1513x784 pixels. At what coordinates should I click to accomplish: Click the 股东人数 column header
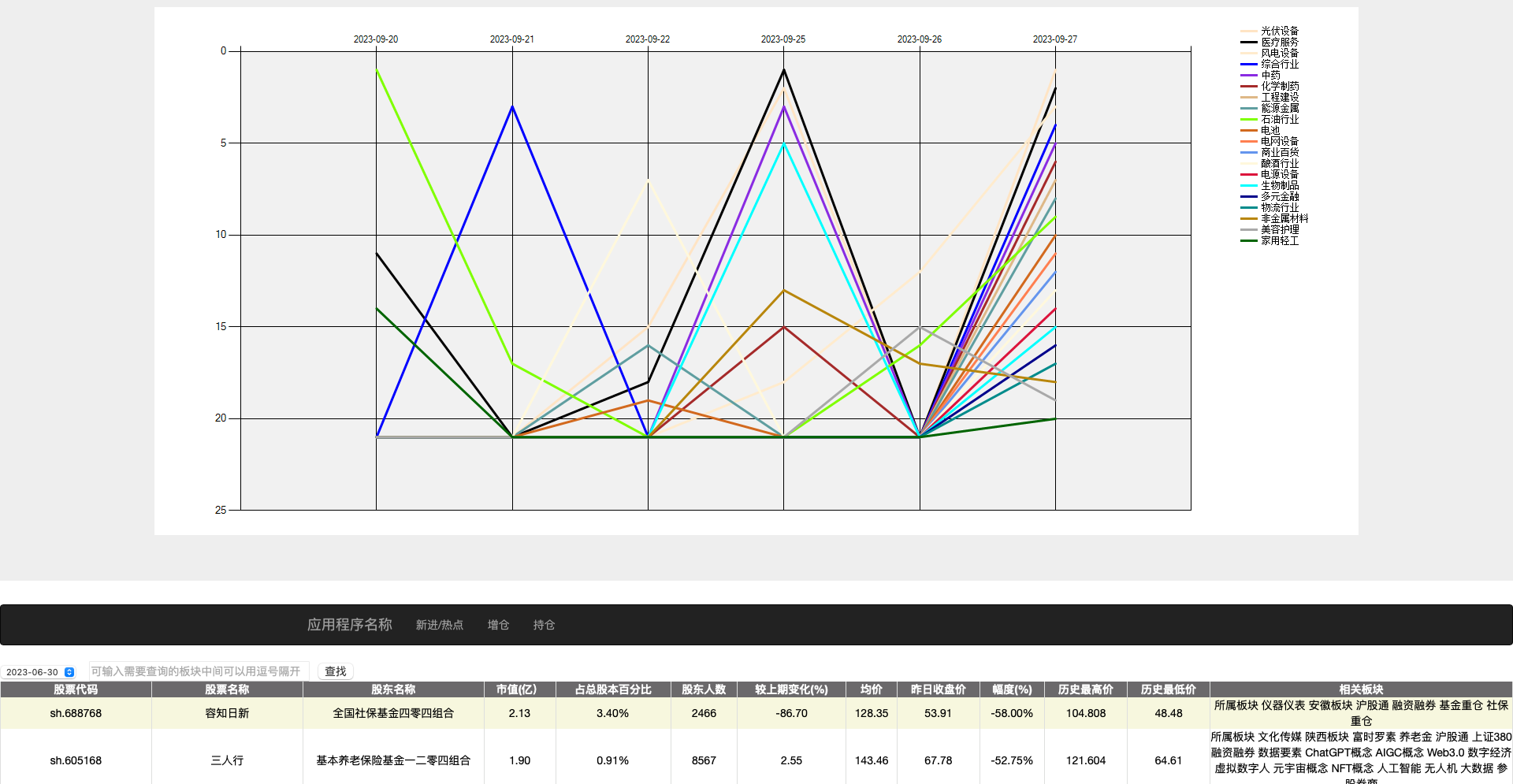click(704, 689)
